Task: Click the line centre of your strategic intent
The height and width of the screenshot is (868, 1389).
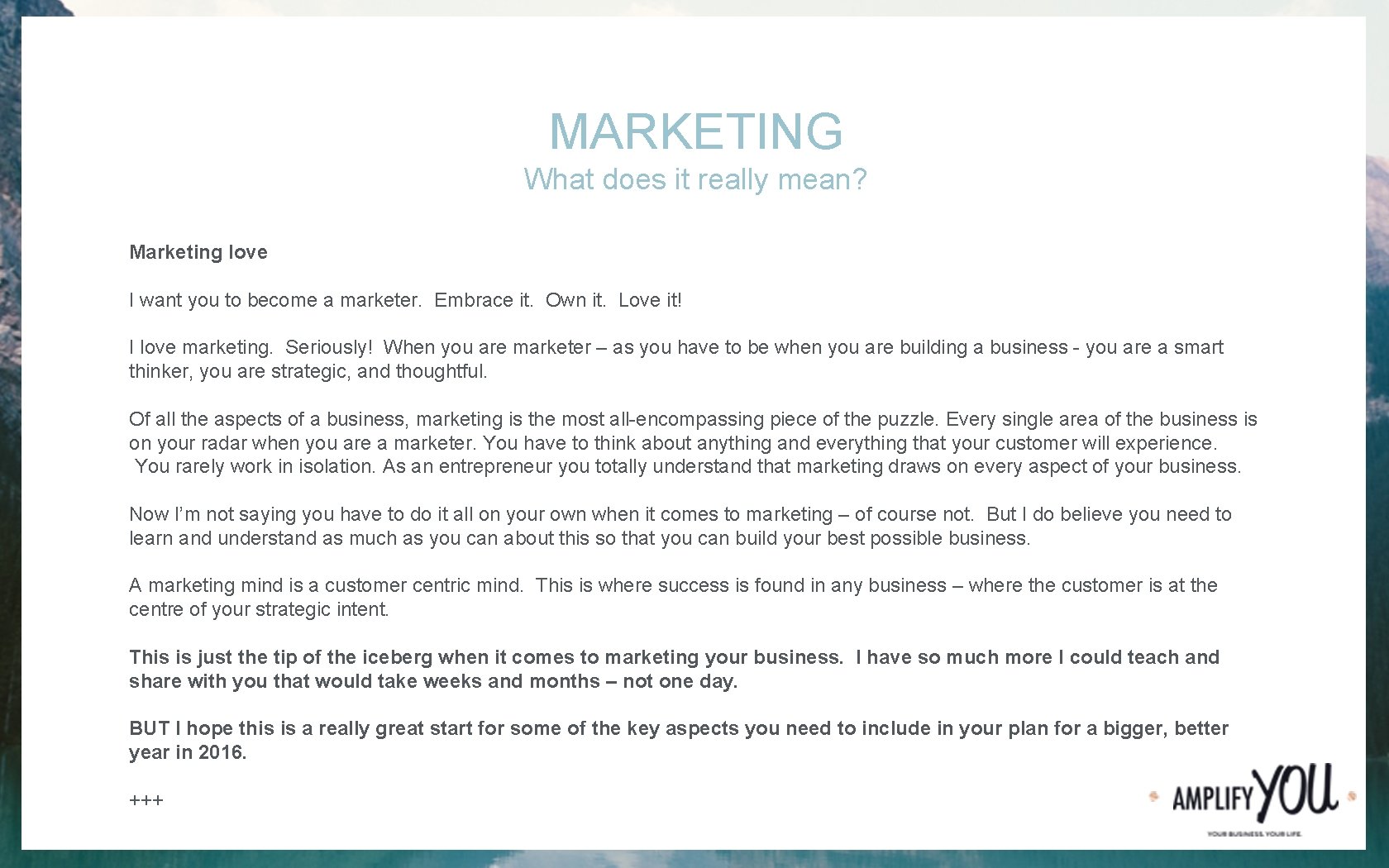Action: click(259, 609)
